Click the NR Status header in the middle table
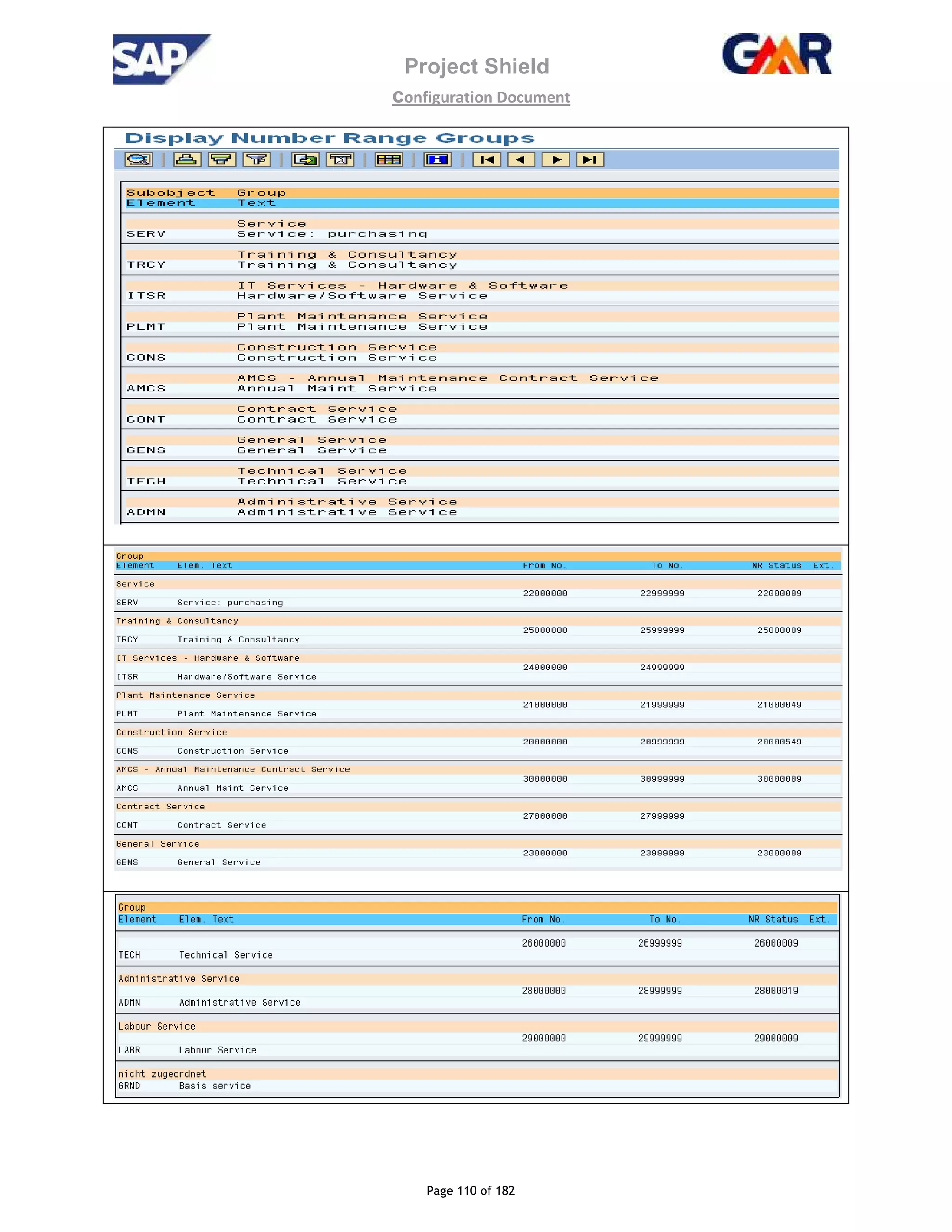This screenshot has height=1232, width=952. (777, 565)
